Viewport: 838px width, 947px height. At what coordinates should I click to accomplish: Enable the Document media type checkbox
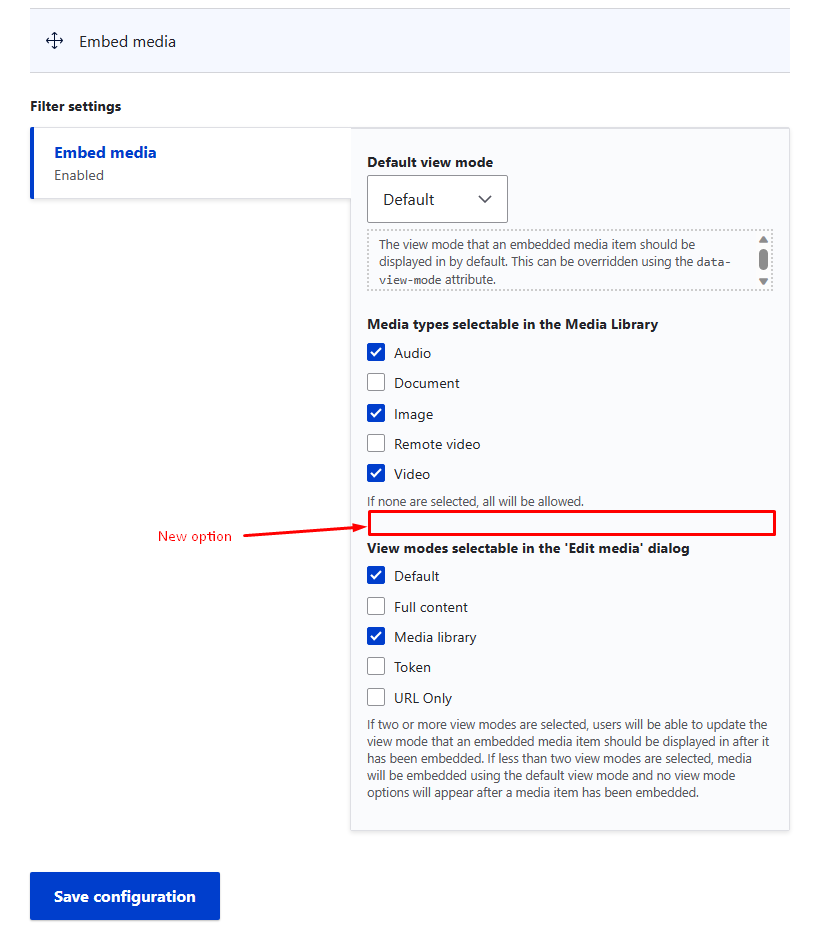click(376, 382)
